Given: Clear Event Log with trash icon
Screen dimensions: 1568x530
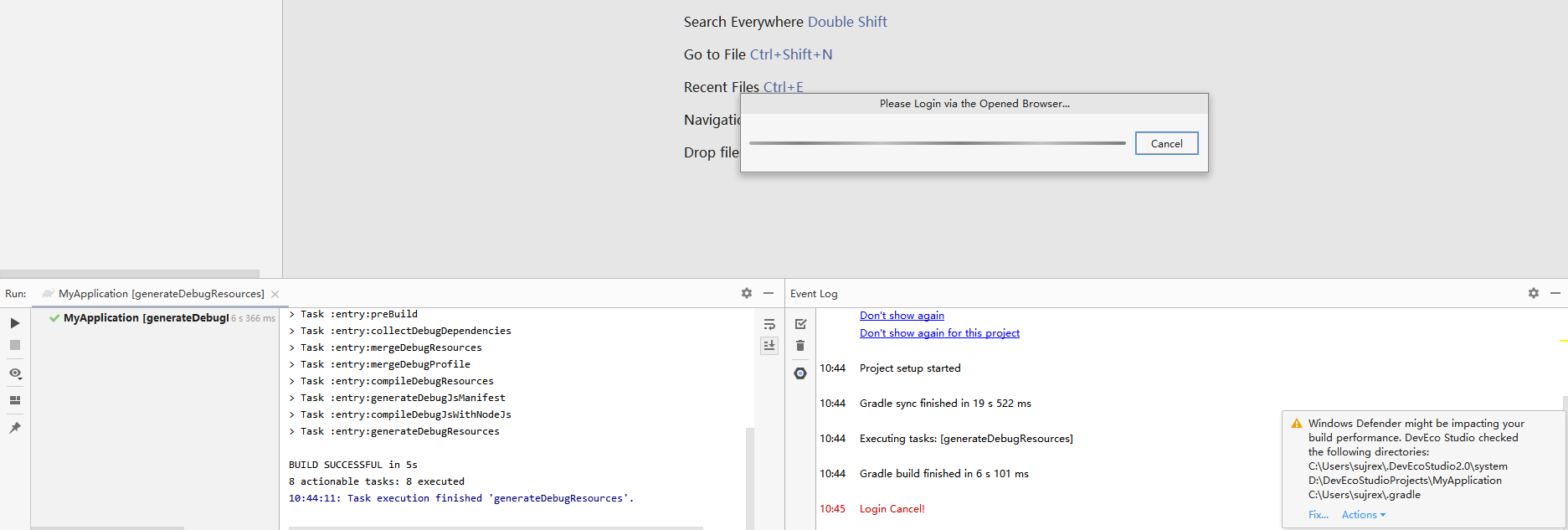Looking at the screenshot, I should (x=800, y=345).
